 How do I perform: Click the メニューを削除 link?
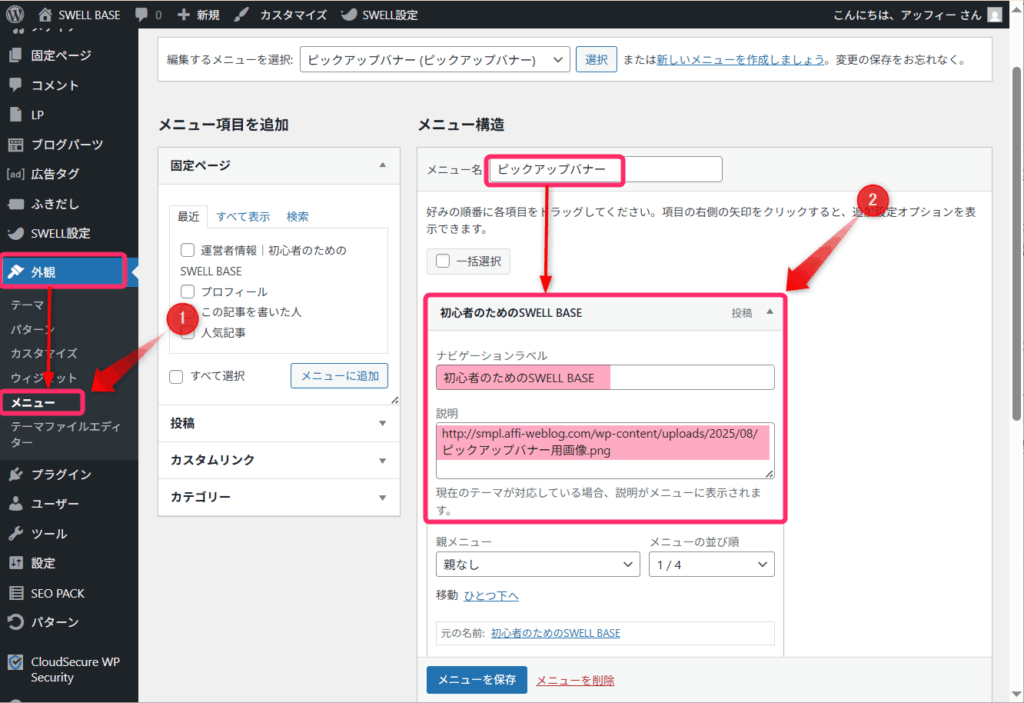(575, 680)
